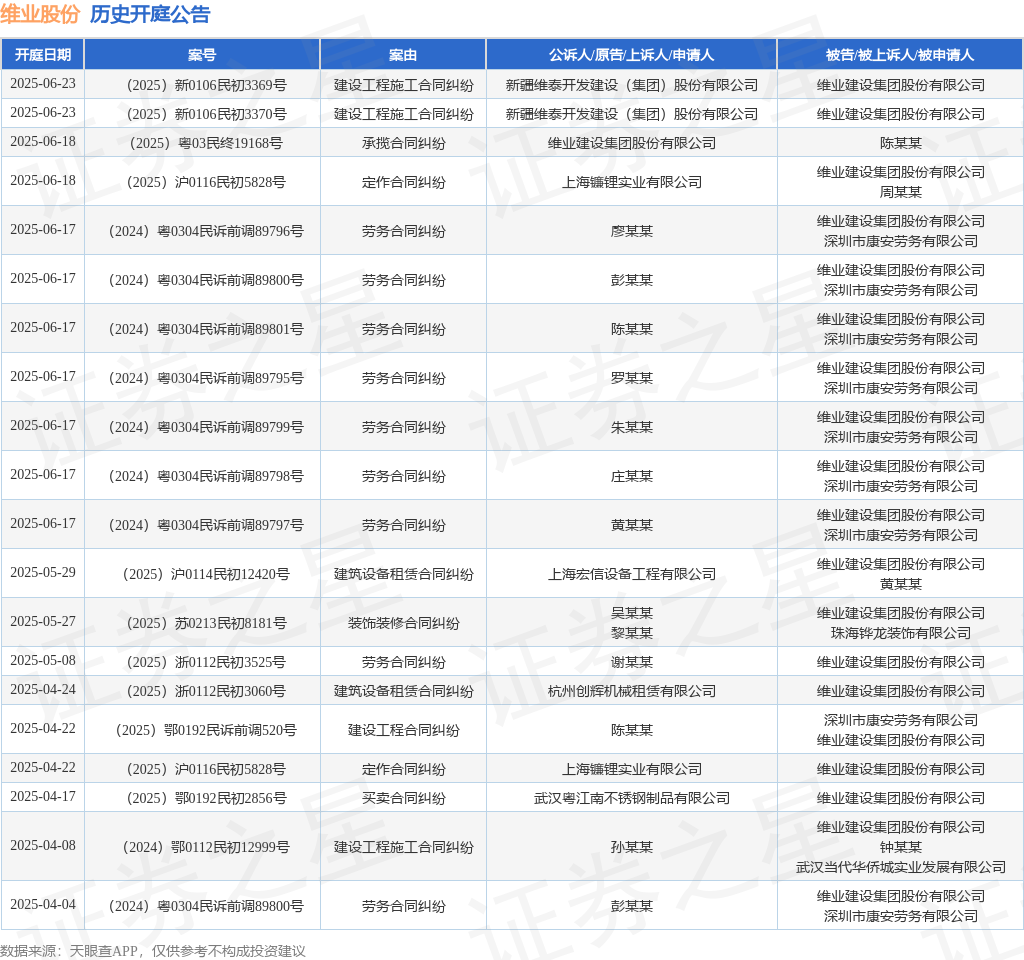
Task: Click case number 沪0114民初12420号
Action: pyautogui.click(x=206, y=574)
